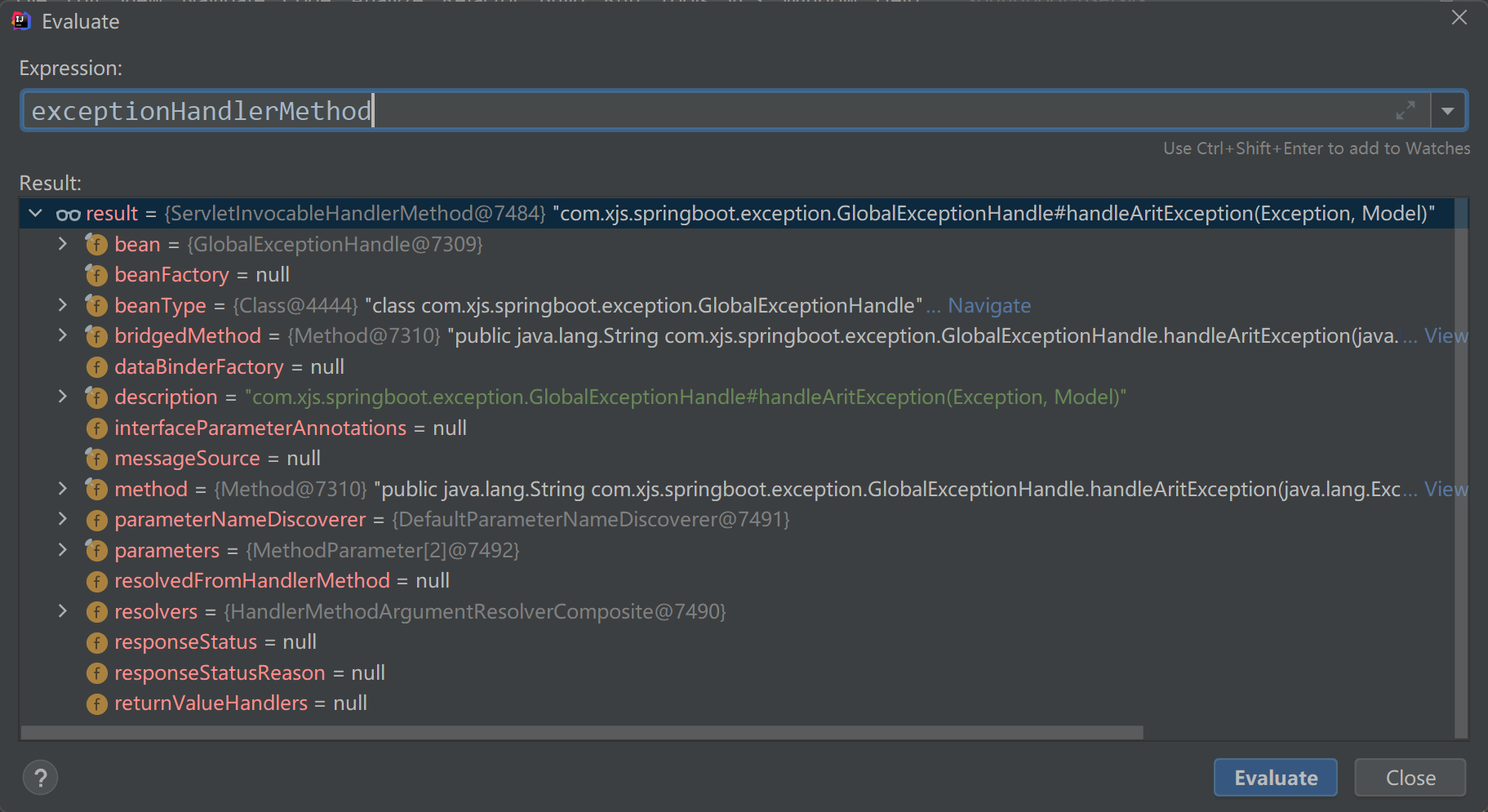
Task: Select the 'responseStatusReason = null' row
Action: click(737, 672)
